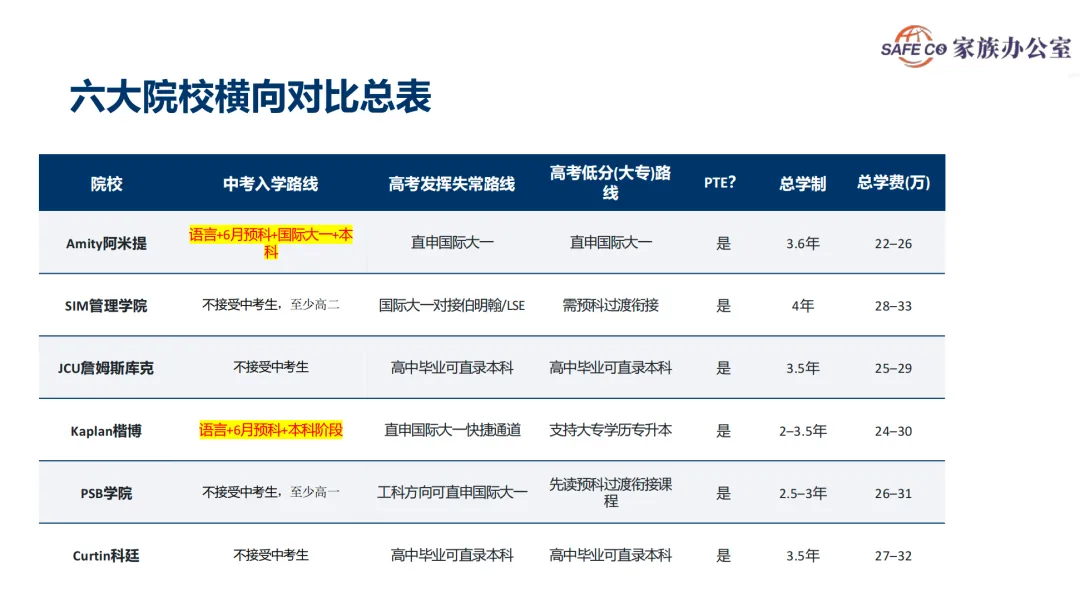Click highlighted cell 语言+6月预科+本科阶段

271,430
